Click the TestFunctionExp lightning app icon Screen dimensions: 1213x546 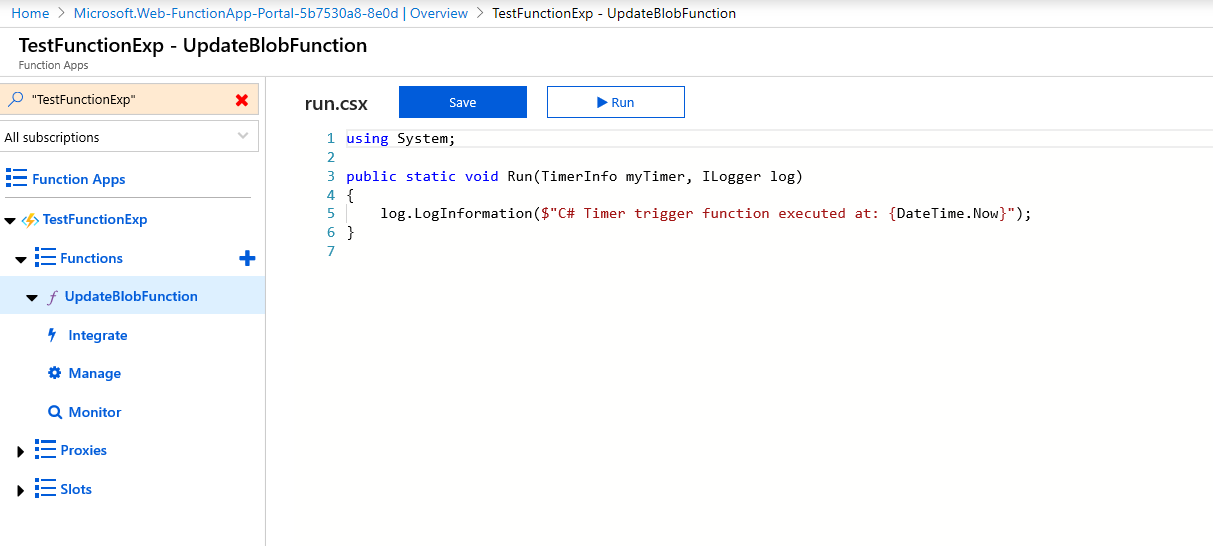point(30,220)
